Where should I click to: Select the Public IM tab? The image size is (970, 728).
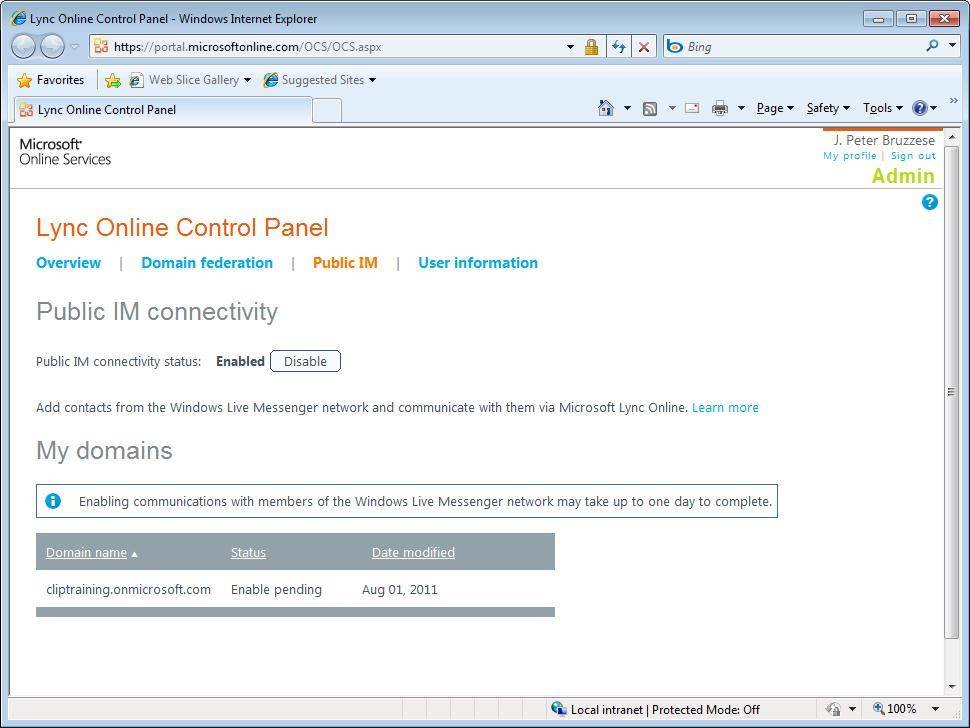coord(345,263)
